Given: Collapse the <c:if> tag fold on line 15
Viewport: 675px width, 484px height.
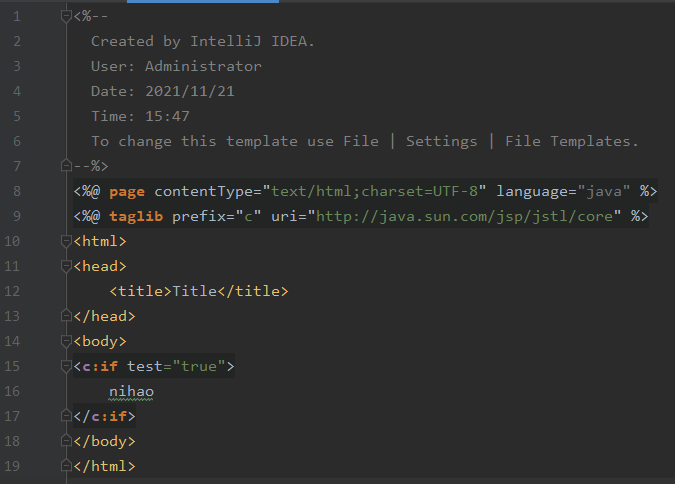Looking at the screenshot, I should coord(66,366).
